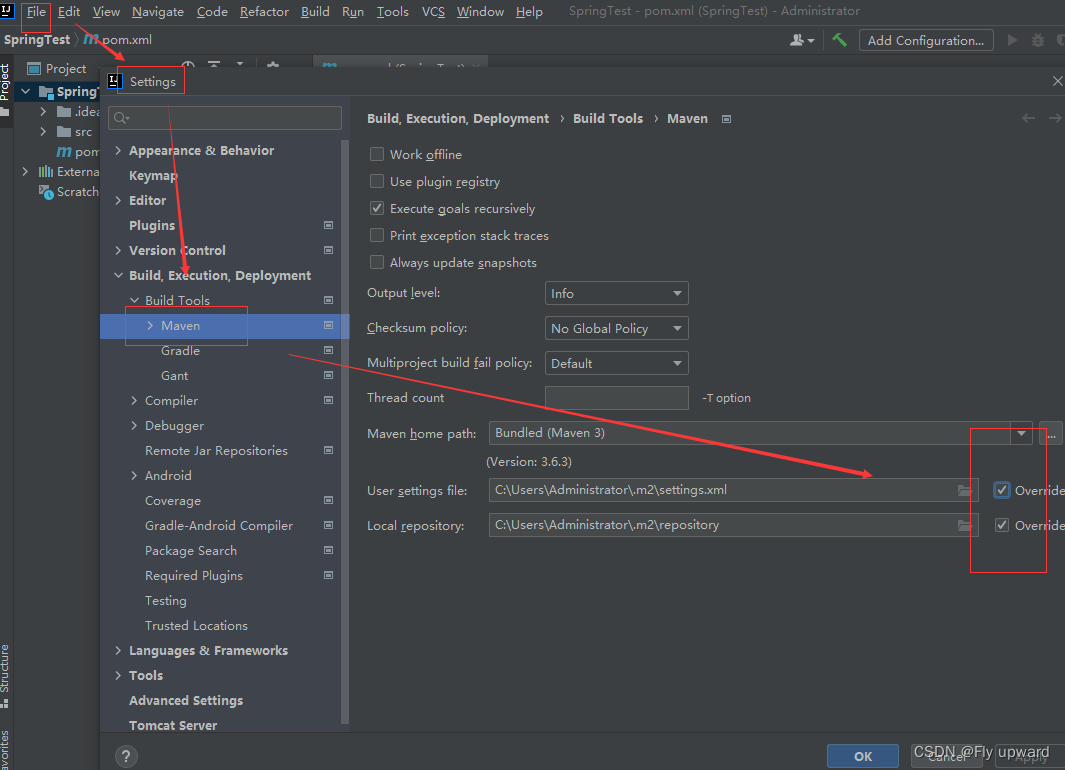Uncheck Execute goals recursively

pos(376,208)
